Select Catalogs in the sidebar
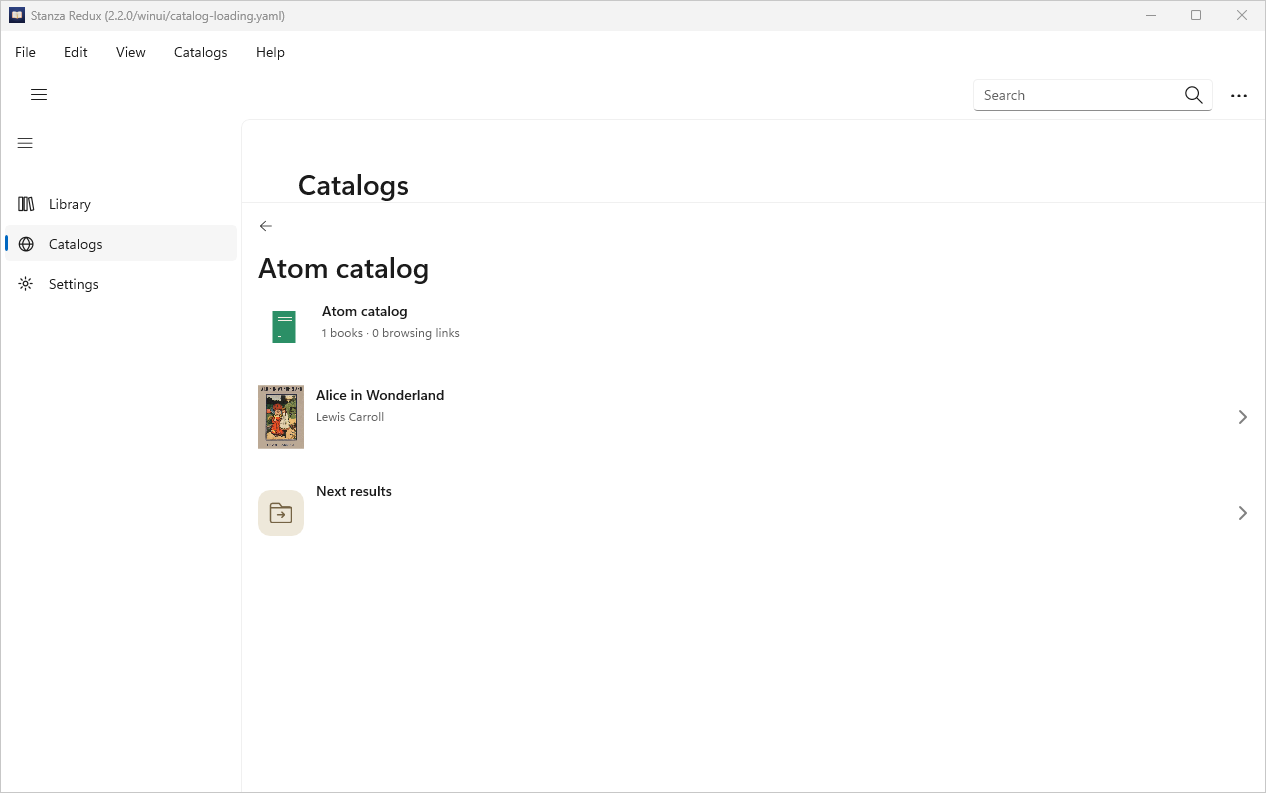 click(121, 244)
